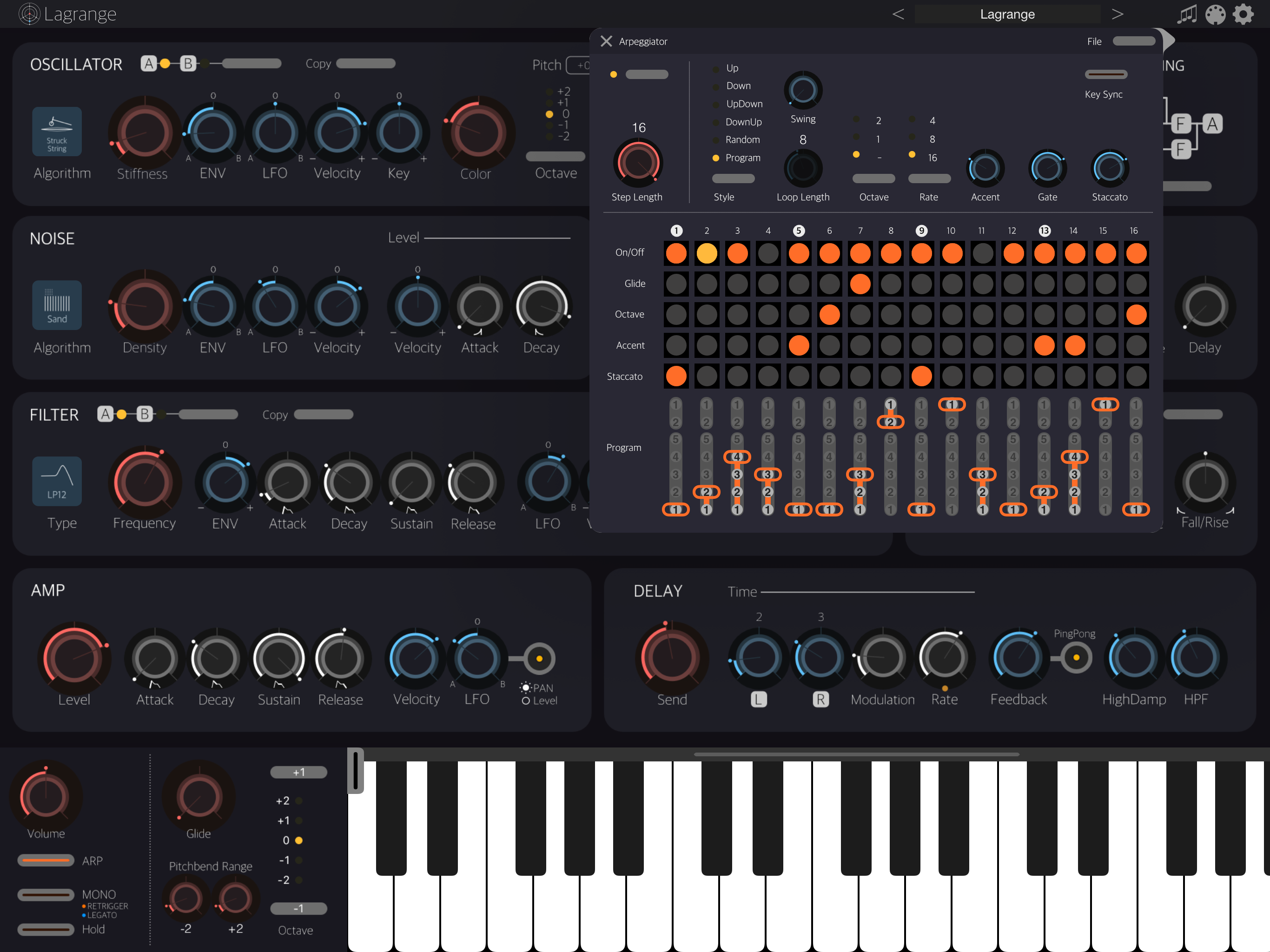Viewport: 1270px width, 952px height.
Task: Open the Struck String algorithm selector
Action: 56,132
